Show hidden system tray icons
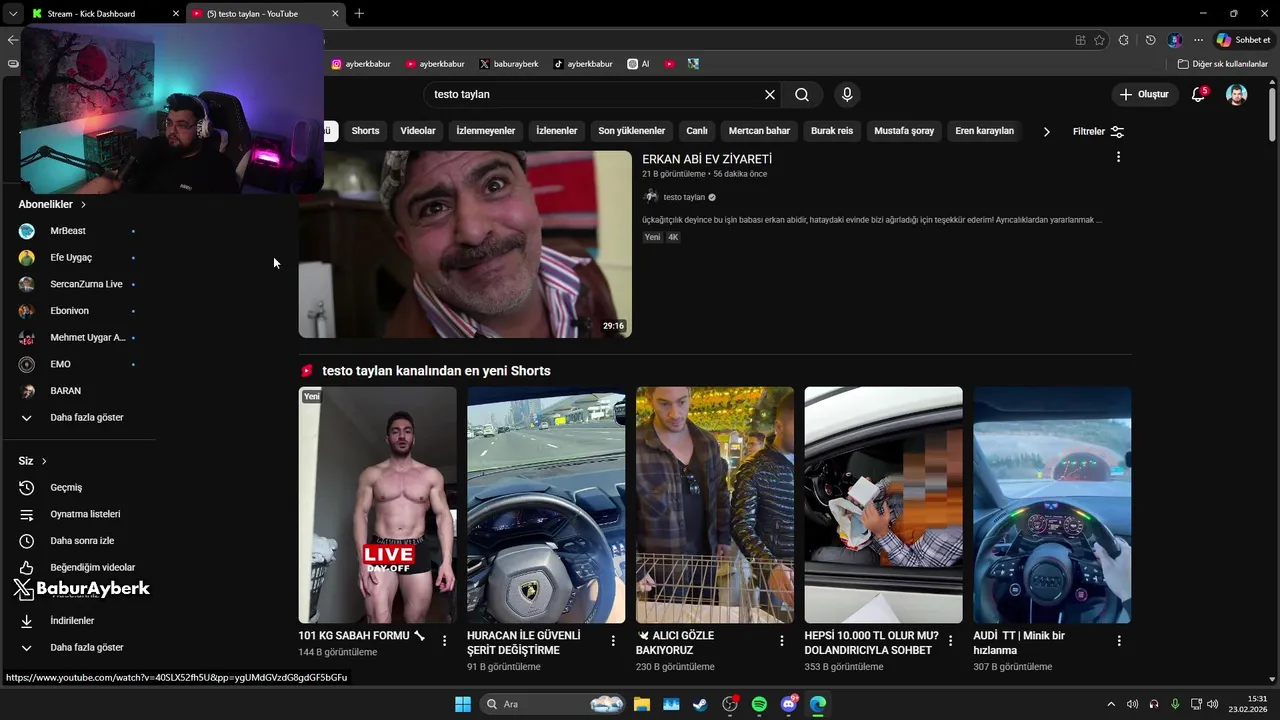 point(1110,704)
